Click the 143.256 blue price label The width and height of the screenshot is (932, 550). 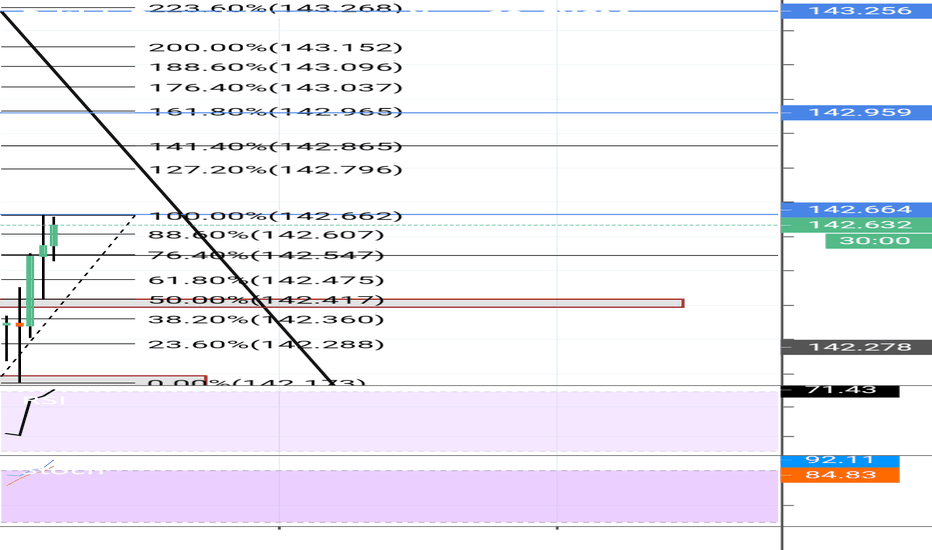[x=858, y=11]
